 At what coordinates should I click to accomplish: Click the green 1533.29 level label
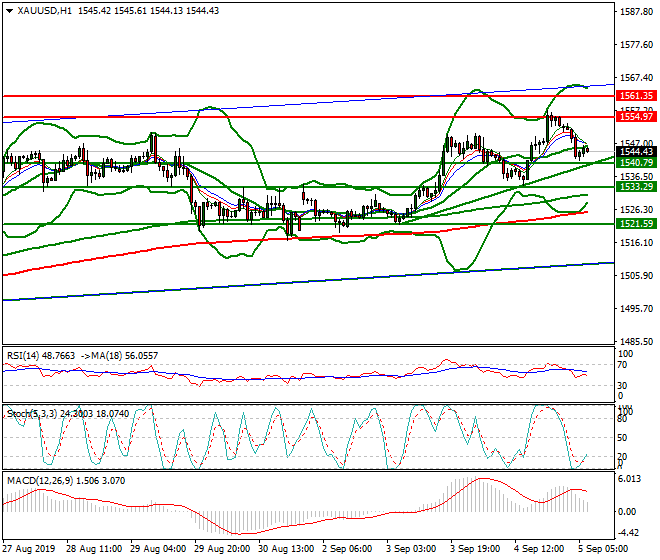(636, 187)
